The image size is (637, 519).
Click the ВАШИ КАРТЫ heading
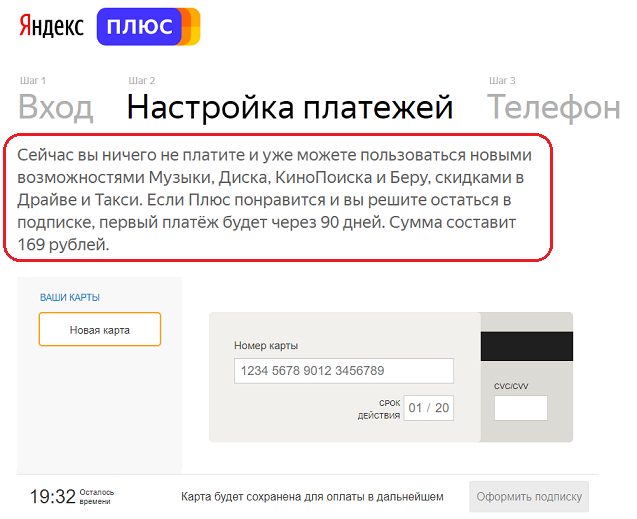[x=70, y=297]
